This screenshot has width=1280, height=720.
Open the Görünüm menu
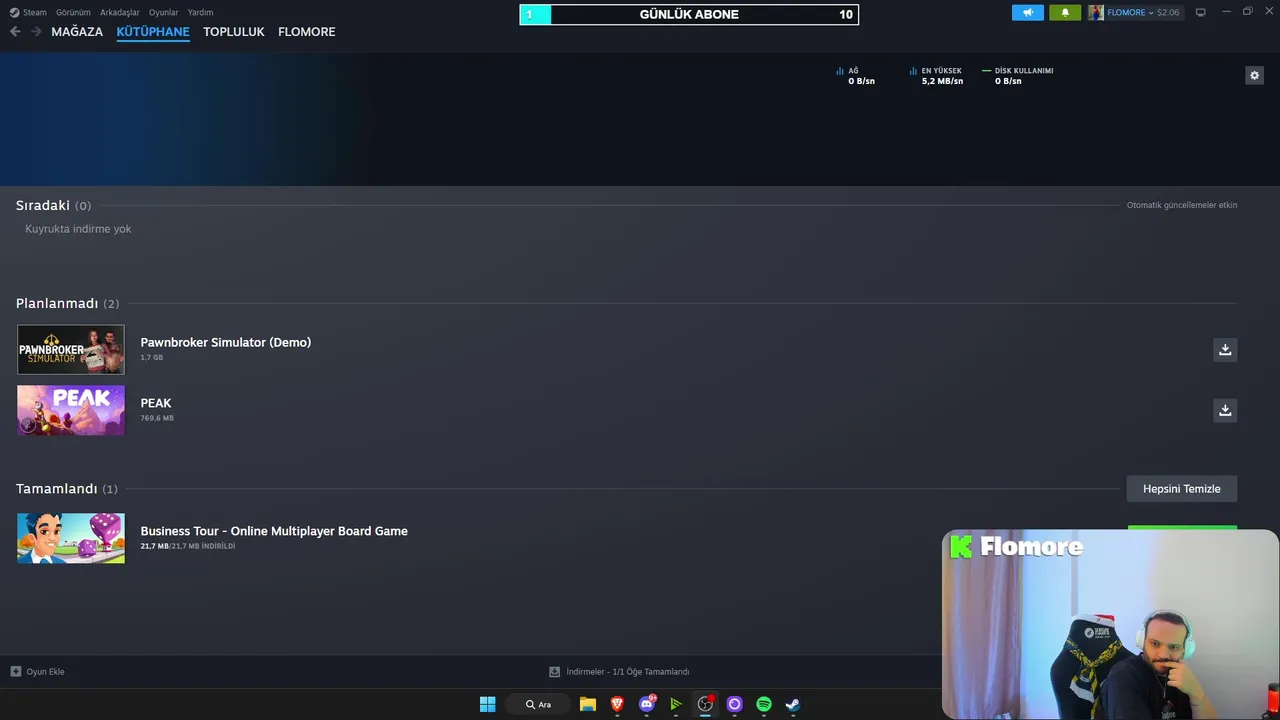pyautogui.click(x=73, y=13)
